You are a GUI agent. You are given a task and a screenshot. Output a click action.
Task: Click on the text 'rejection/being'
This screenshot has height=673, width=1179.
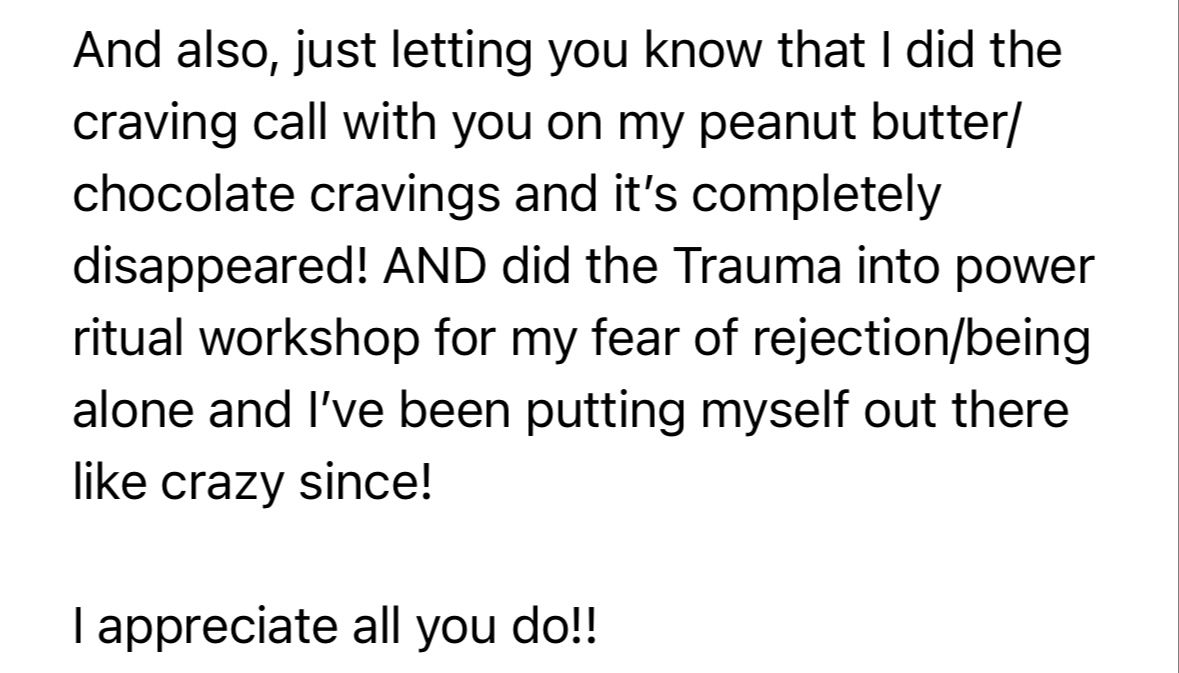[x=920, y=338]
